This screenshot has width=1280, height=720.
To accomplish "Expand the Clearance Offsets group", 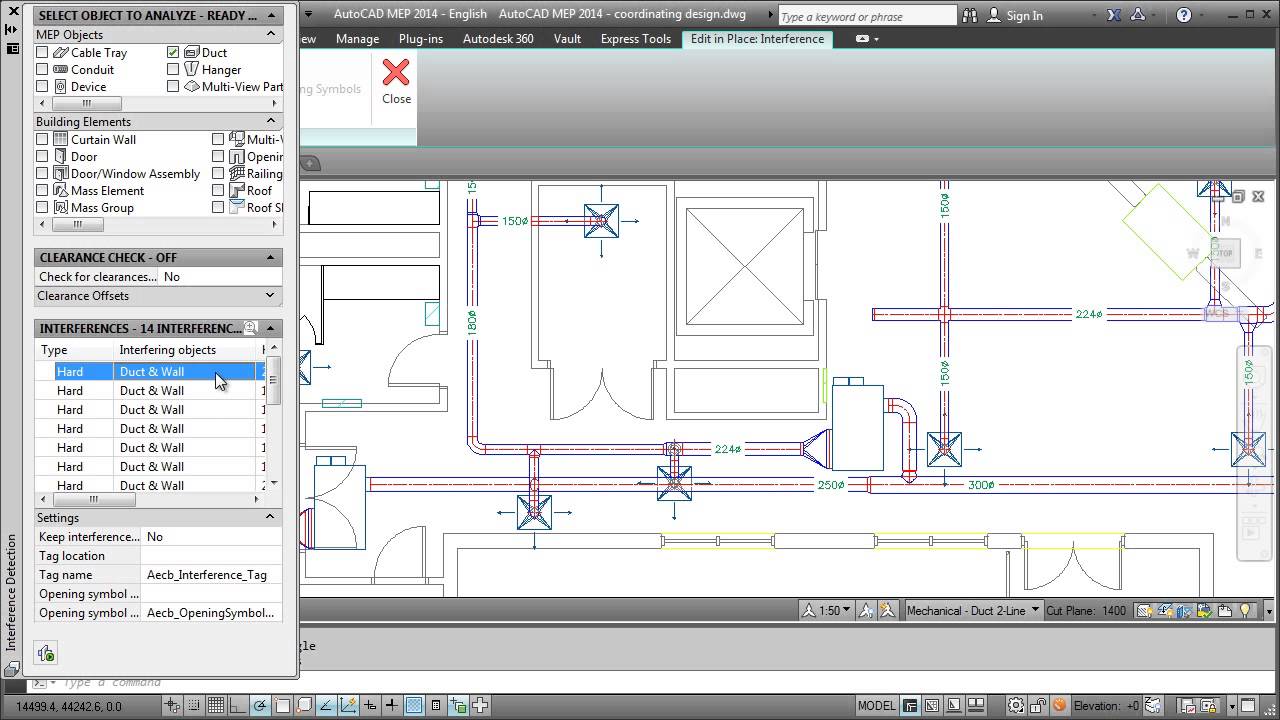I will pyautogui.click(x=270, y=295).
